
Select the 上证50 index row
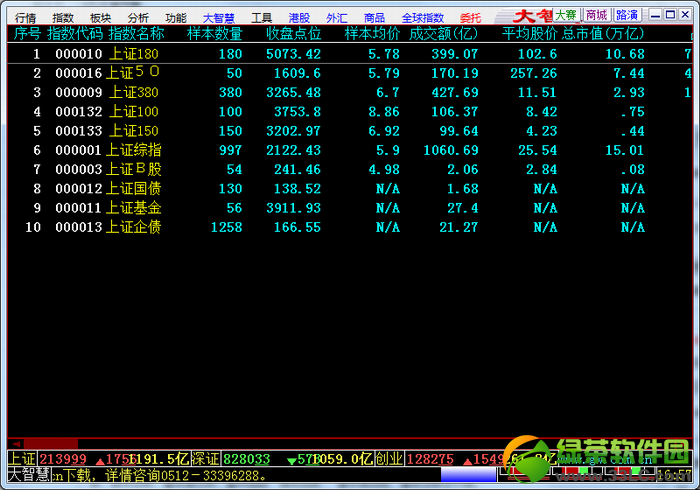point(350,73)
